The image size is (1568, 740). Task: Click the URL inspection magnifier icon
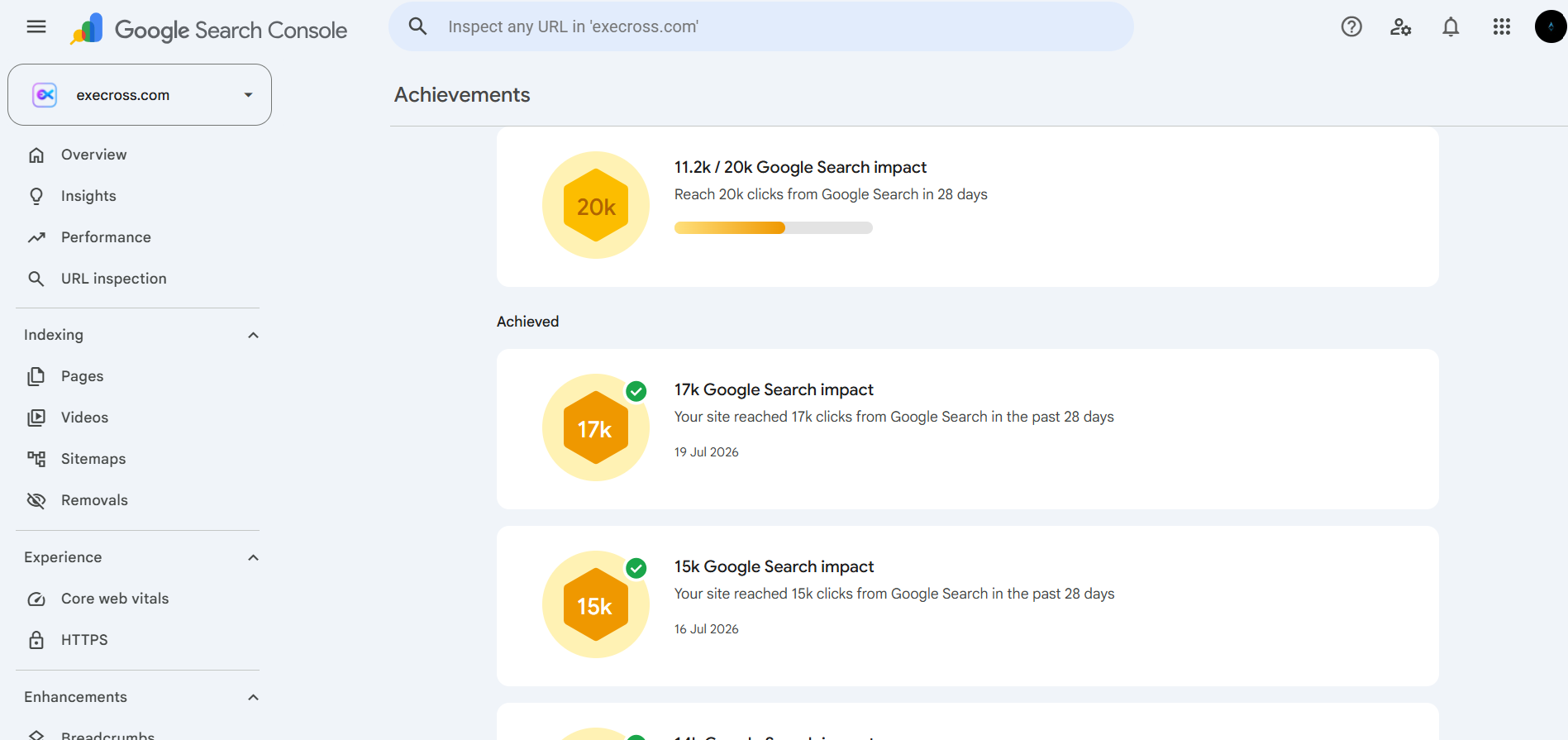click(36, 279)
